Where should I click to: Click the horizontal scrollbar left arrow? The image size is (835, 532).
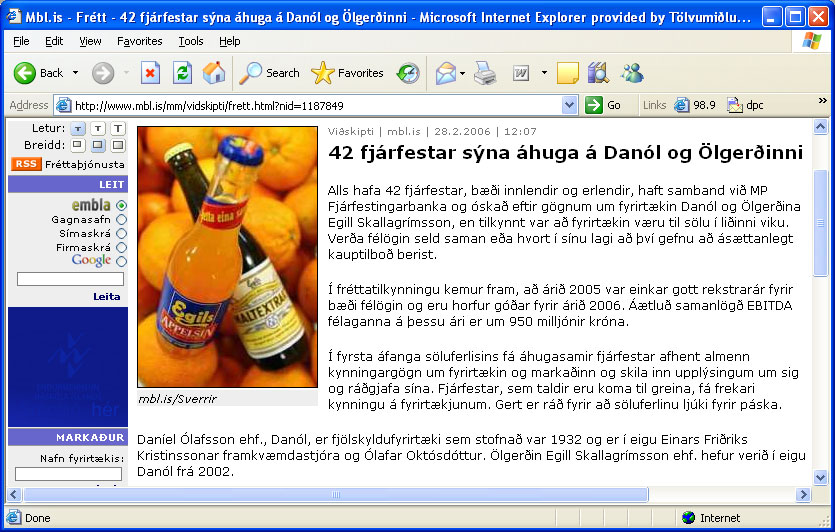point(14,494)
